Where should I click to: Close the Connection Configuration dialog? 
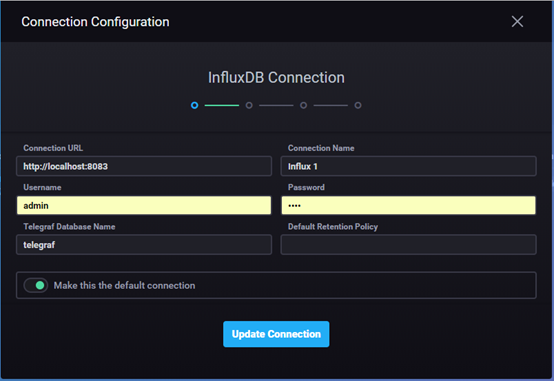517,22
